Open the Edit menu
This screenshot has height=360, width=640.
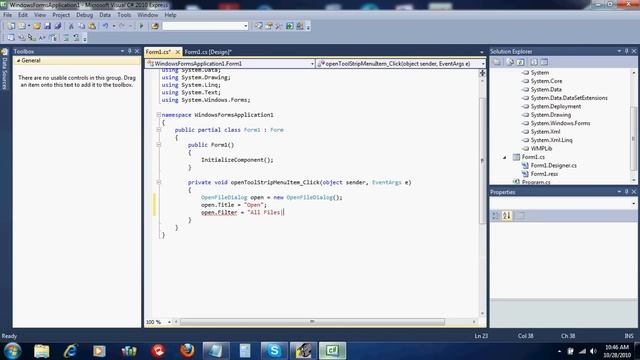[23, 15]
